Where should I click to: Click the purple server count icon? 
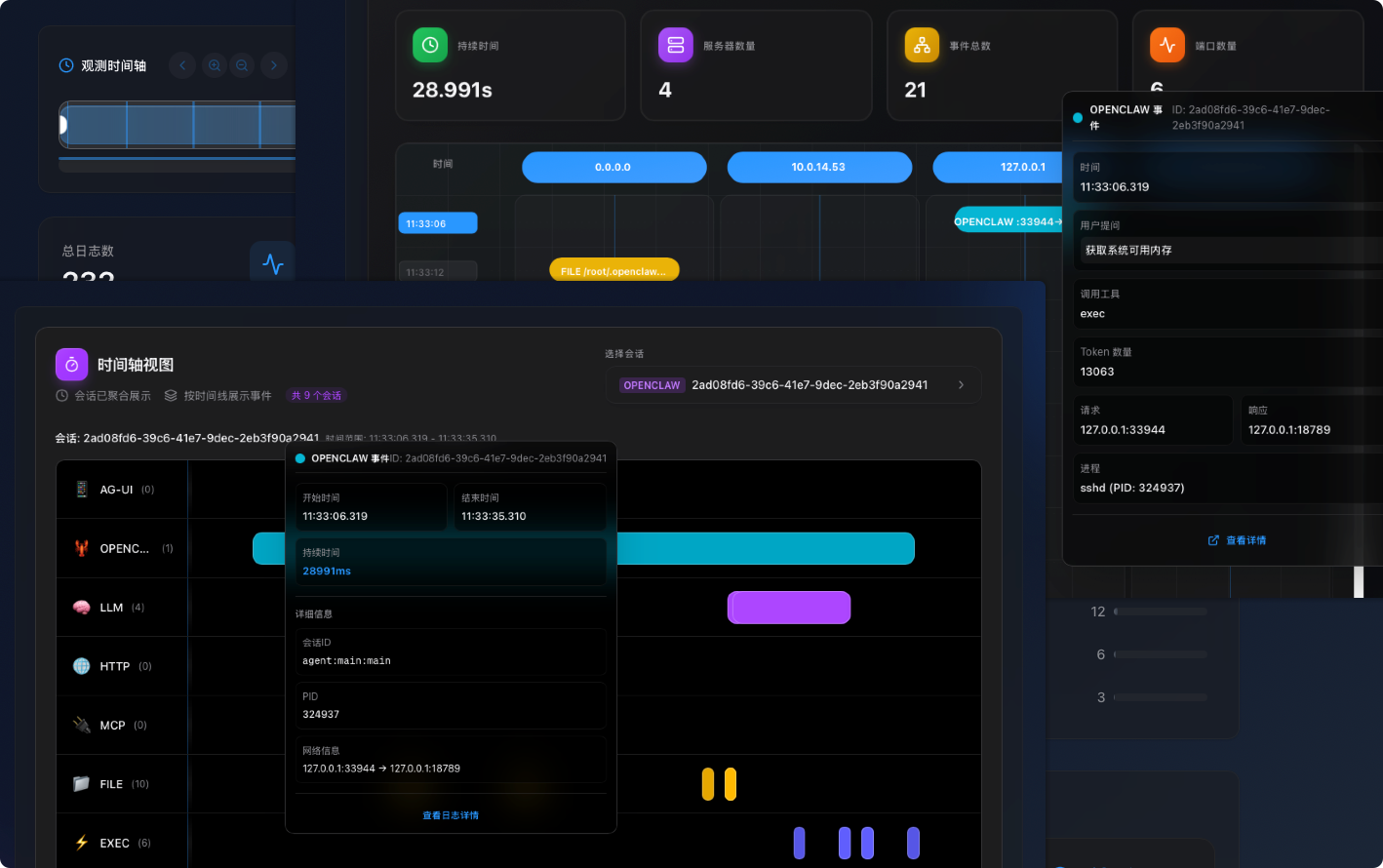(676, 45)
